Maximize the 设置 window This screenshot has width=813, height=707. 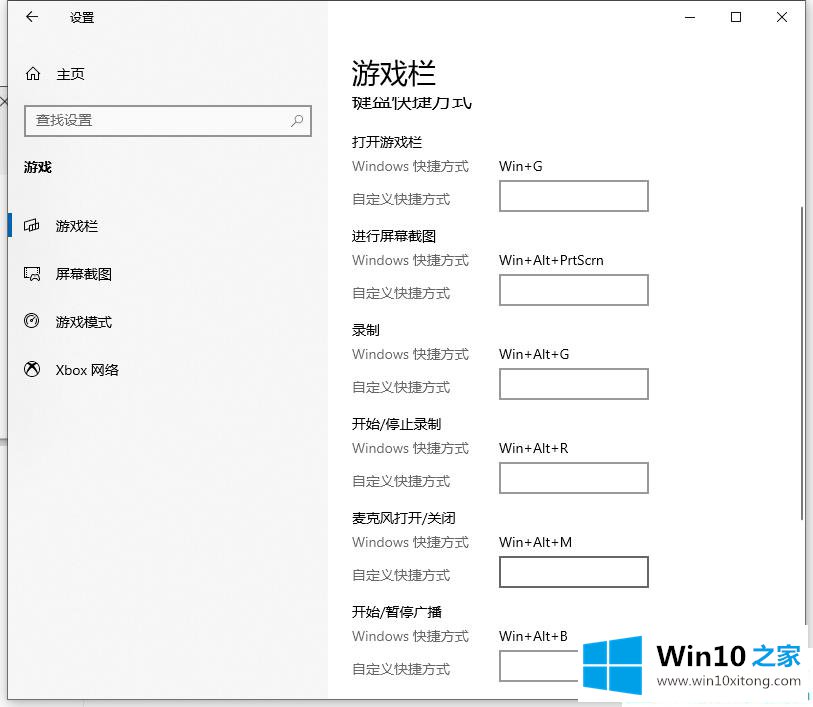pyautogui.click(x=736, y=17)
